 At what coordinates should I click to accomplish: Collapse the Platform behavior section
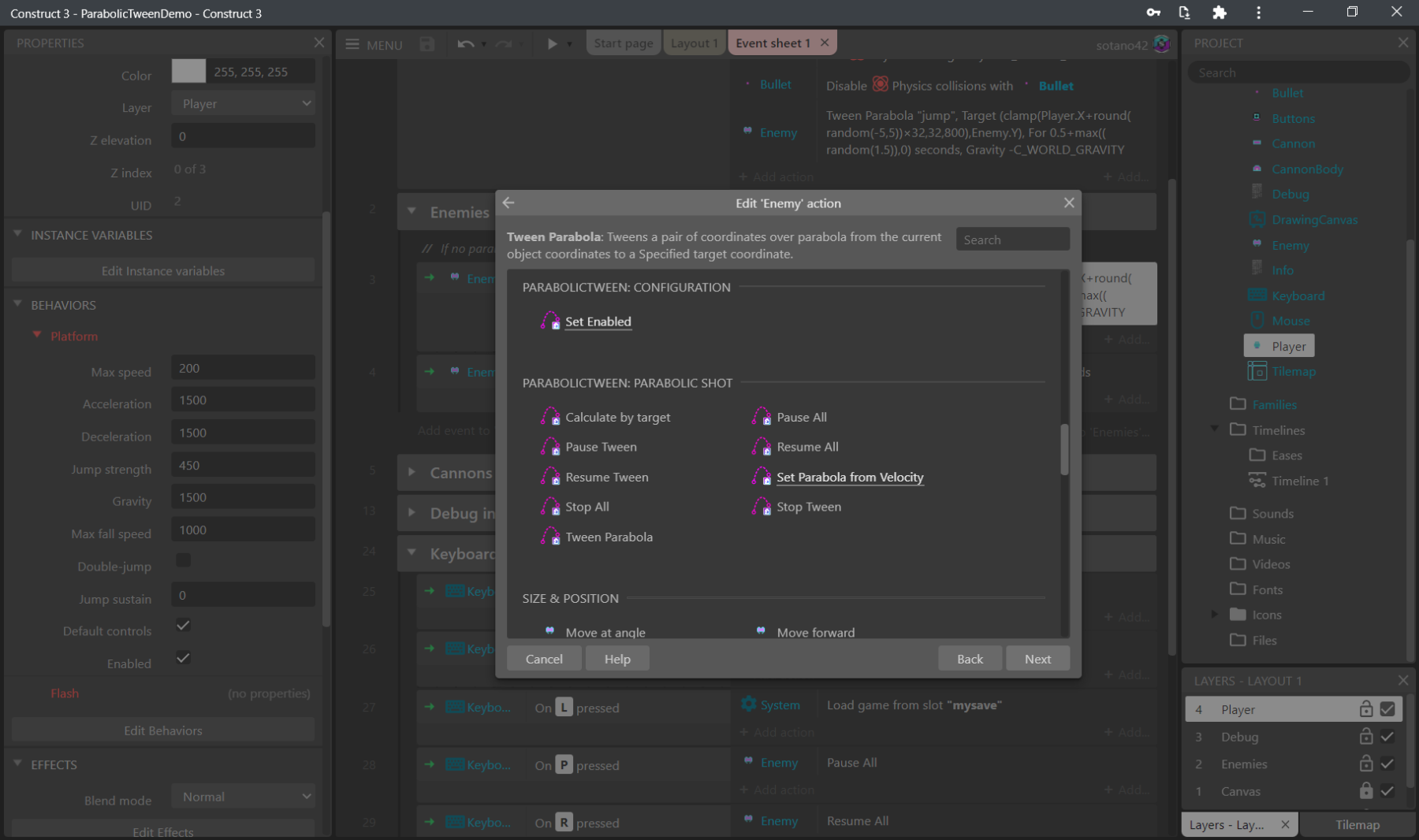click(x=36, y=335)
